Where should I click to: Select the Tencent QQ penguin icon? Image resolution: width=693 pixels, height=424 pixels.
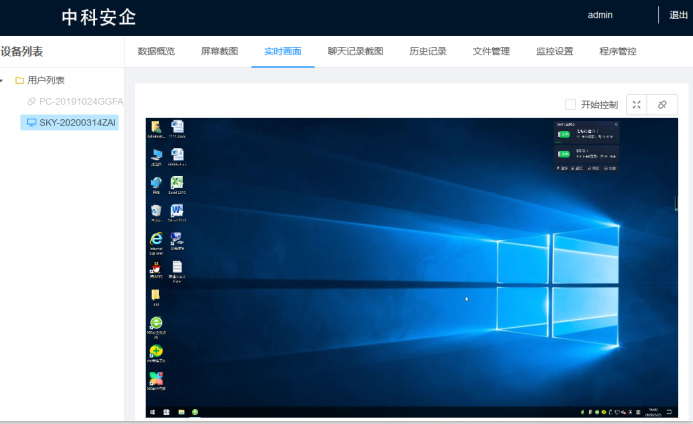click(x=156, y=269)
